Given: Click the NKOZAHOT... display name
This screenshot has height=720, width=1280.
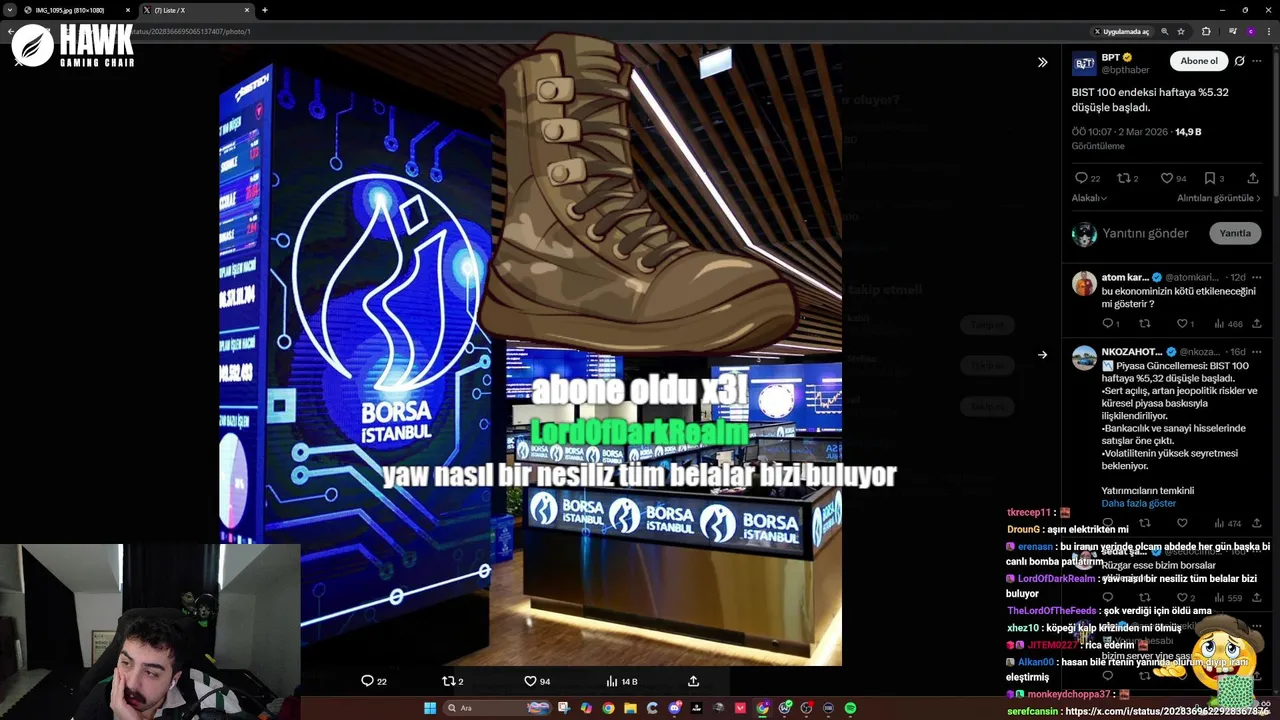Looking at the screenshot, I should click(1131, 352).
